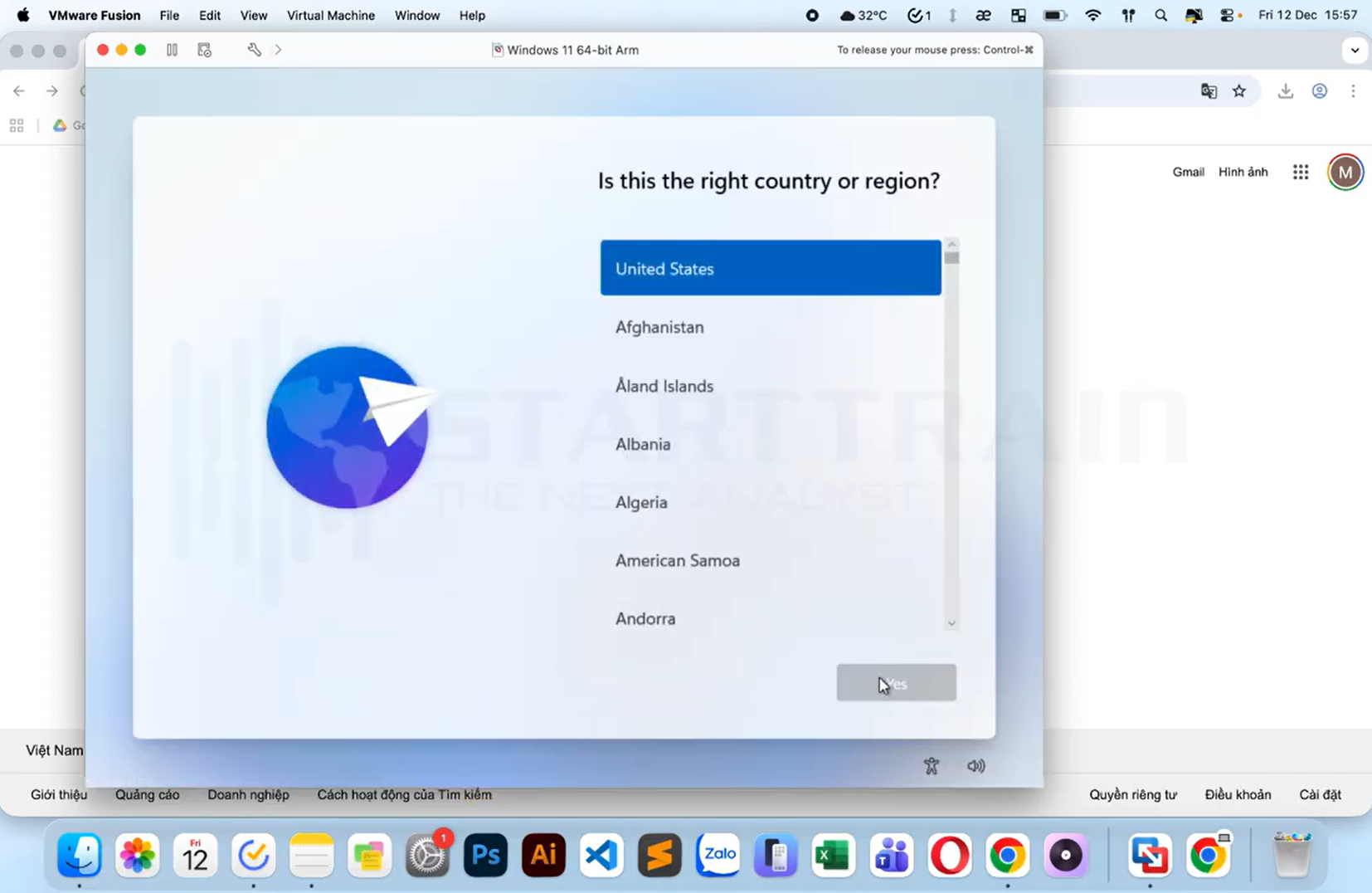Open Visual Studio Code from the Dock
Image resolution: width=1372 pixels, height=893 pixels.
coord(601,855)
